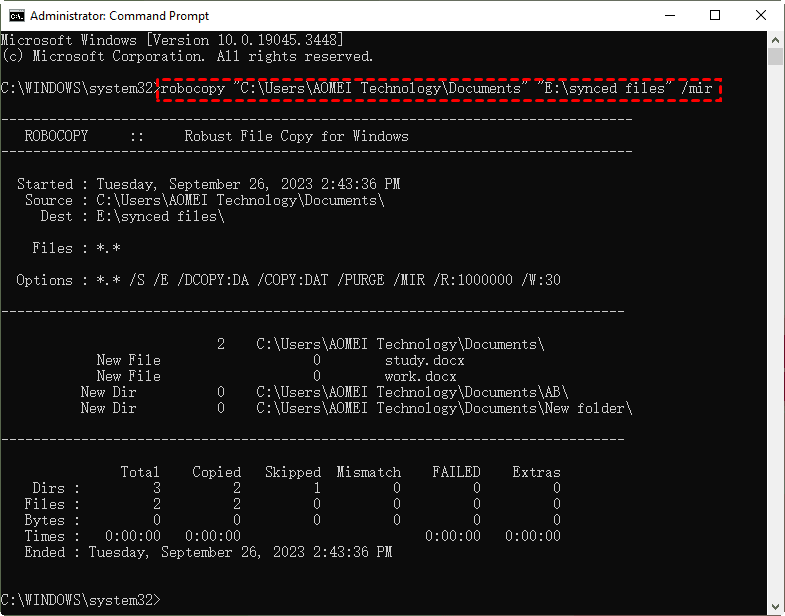Click the 'FAILED' column header
Image resolution: width=785 pixels, height=616 pixels.
point(456,472)
